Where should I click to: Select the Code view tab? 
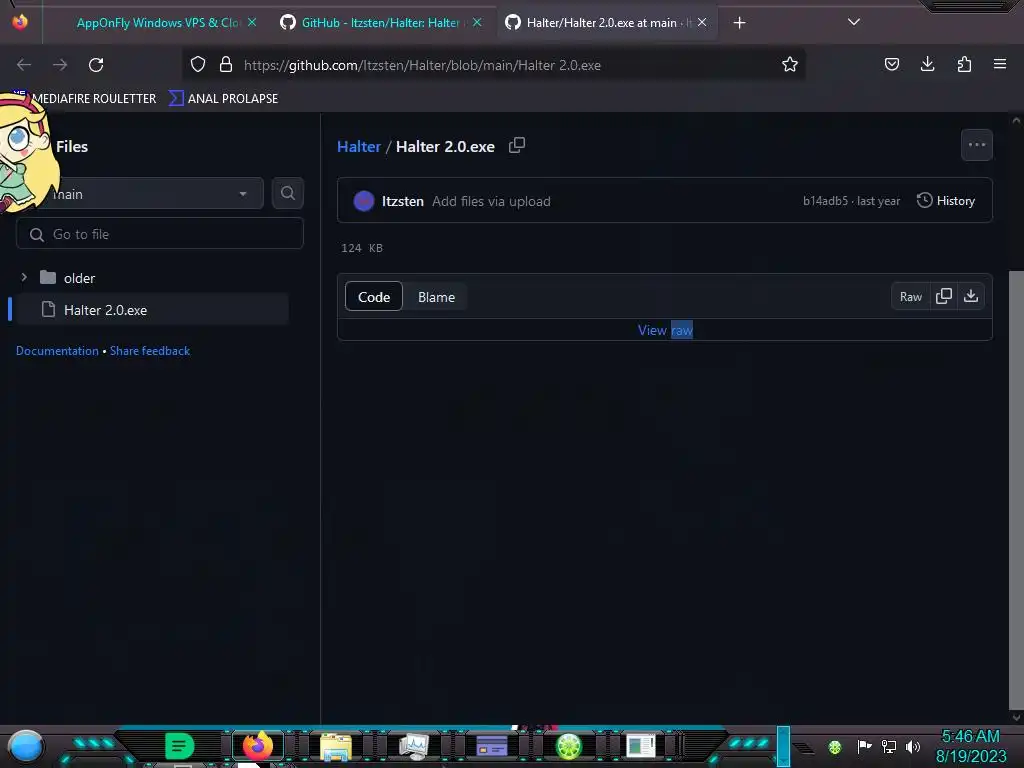click(374, 296)
